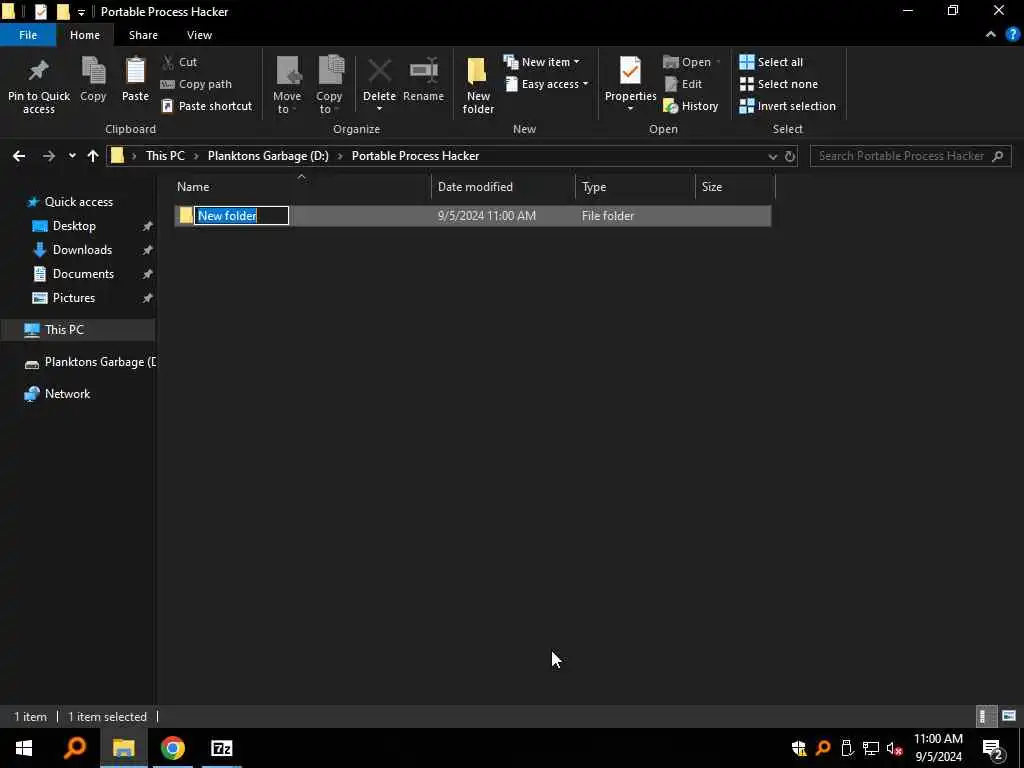Open the File menu tab
The height and width of the screenshot is (768, 1024).
(x=28, y=35)
